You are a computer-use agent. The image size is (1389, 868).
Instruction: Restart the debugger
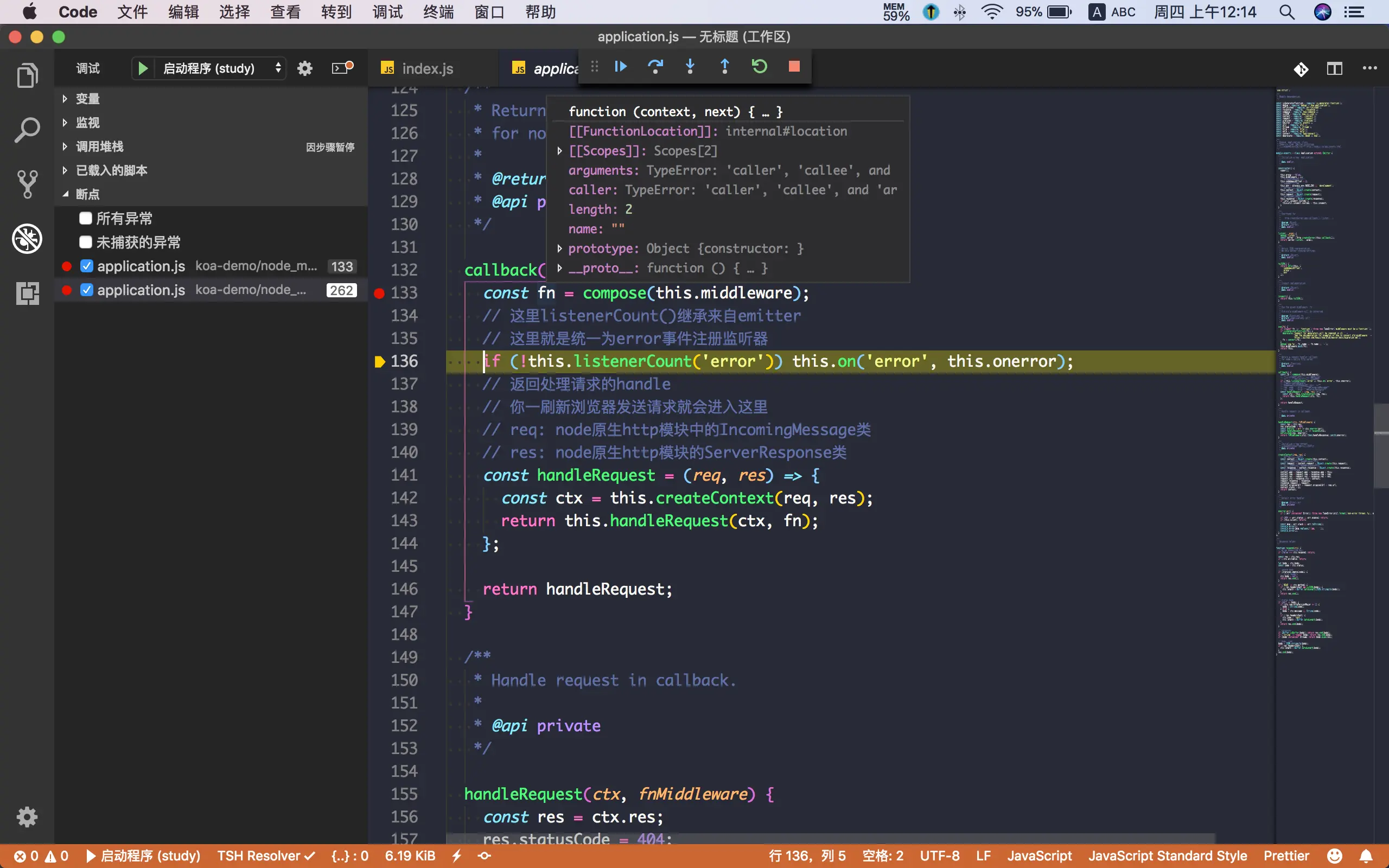point(759,67)
